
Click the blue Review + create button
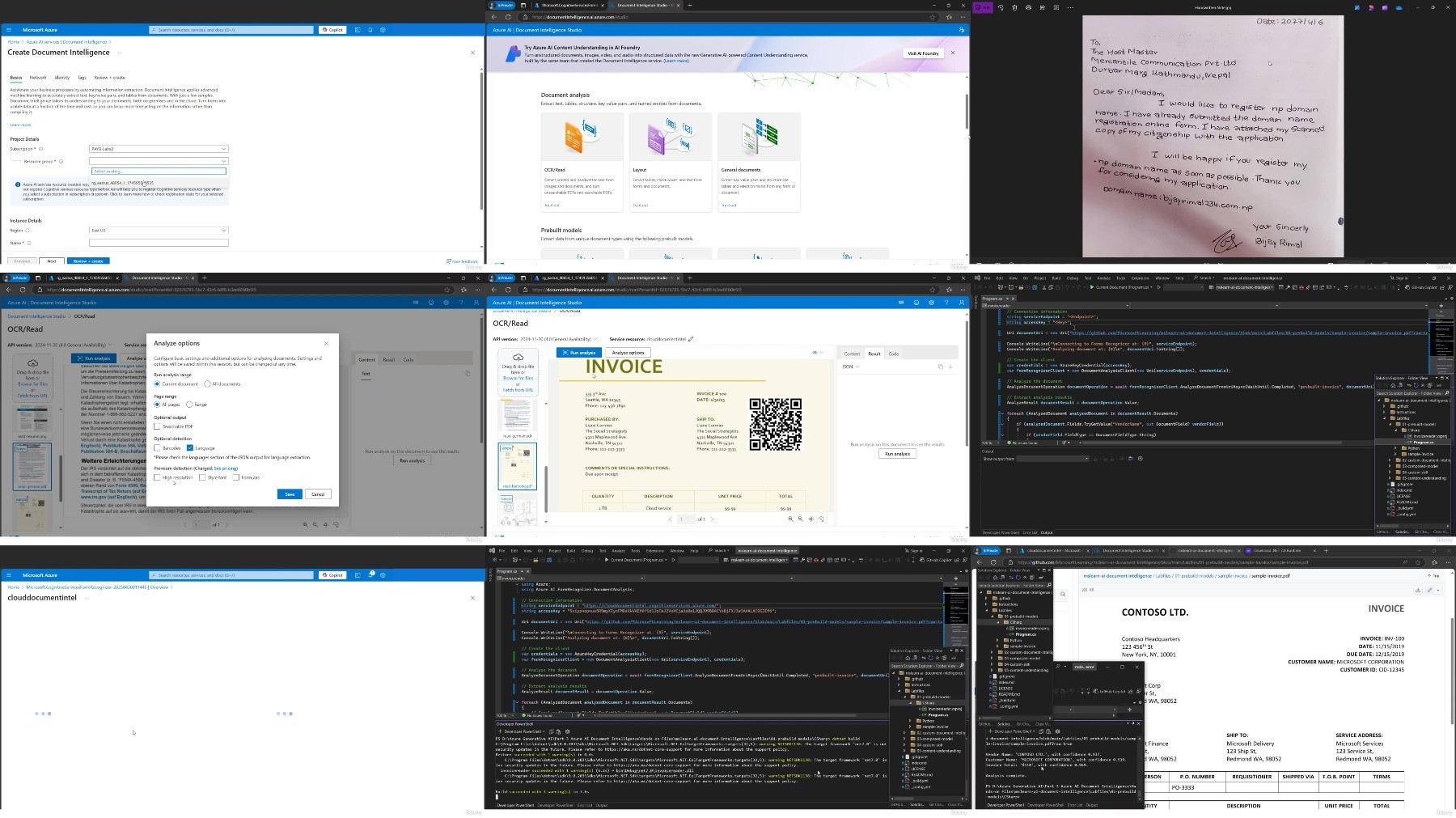pyautogui.click(x=88, y=261)
